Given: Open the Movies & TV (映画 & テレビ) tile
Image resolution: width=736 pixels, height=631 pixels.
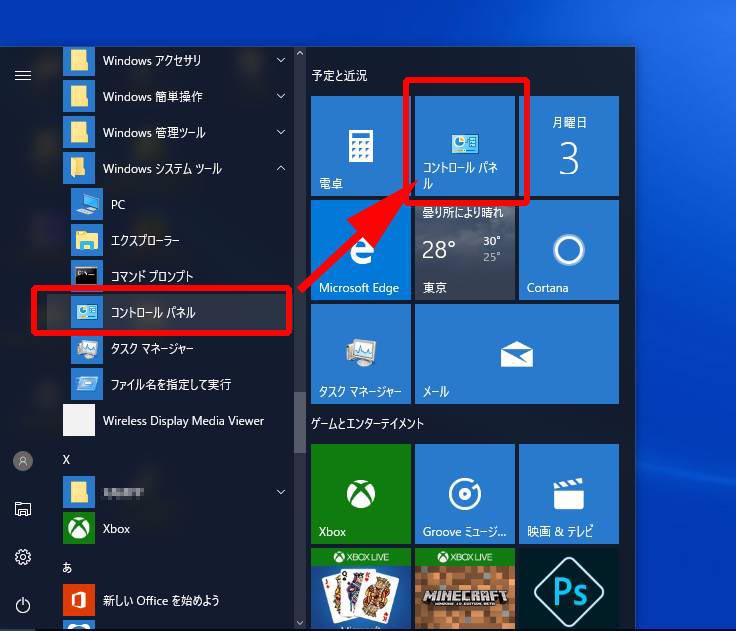Looking at the screenshot, I should [568, 494].
